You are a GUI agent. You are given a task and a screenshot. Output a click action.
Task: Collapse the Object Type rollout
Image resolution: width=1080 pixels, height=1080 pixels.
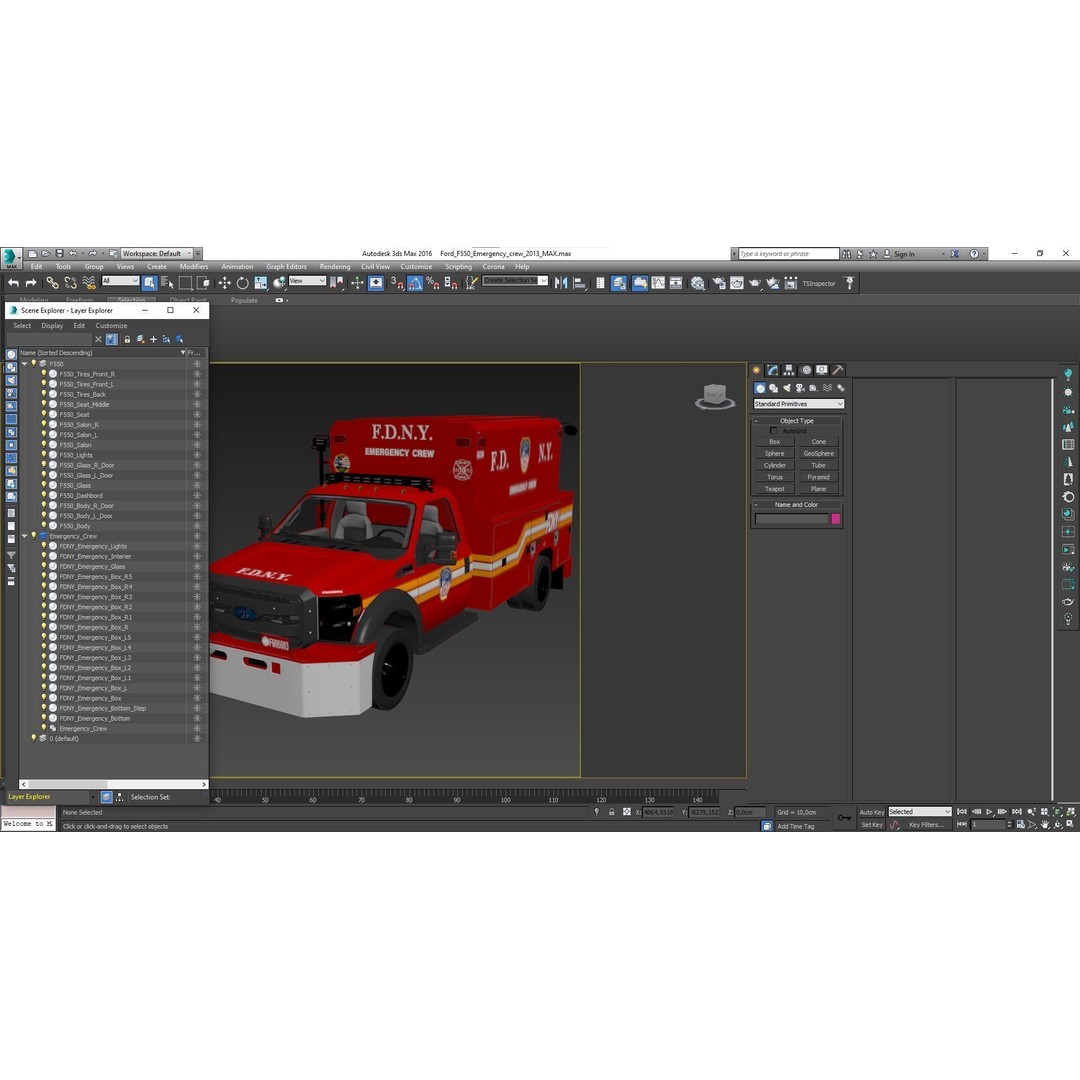click(x=797, y=421)
